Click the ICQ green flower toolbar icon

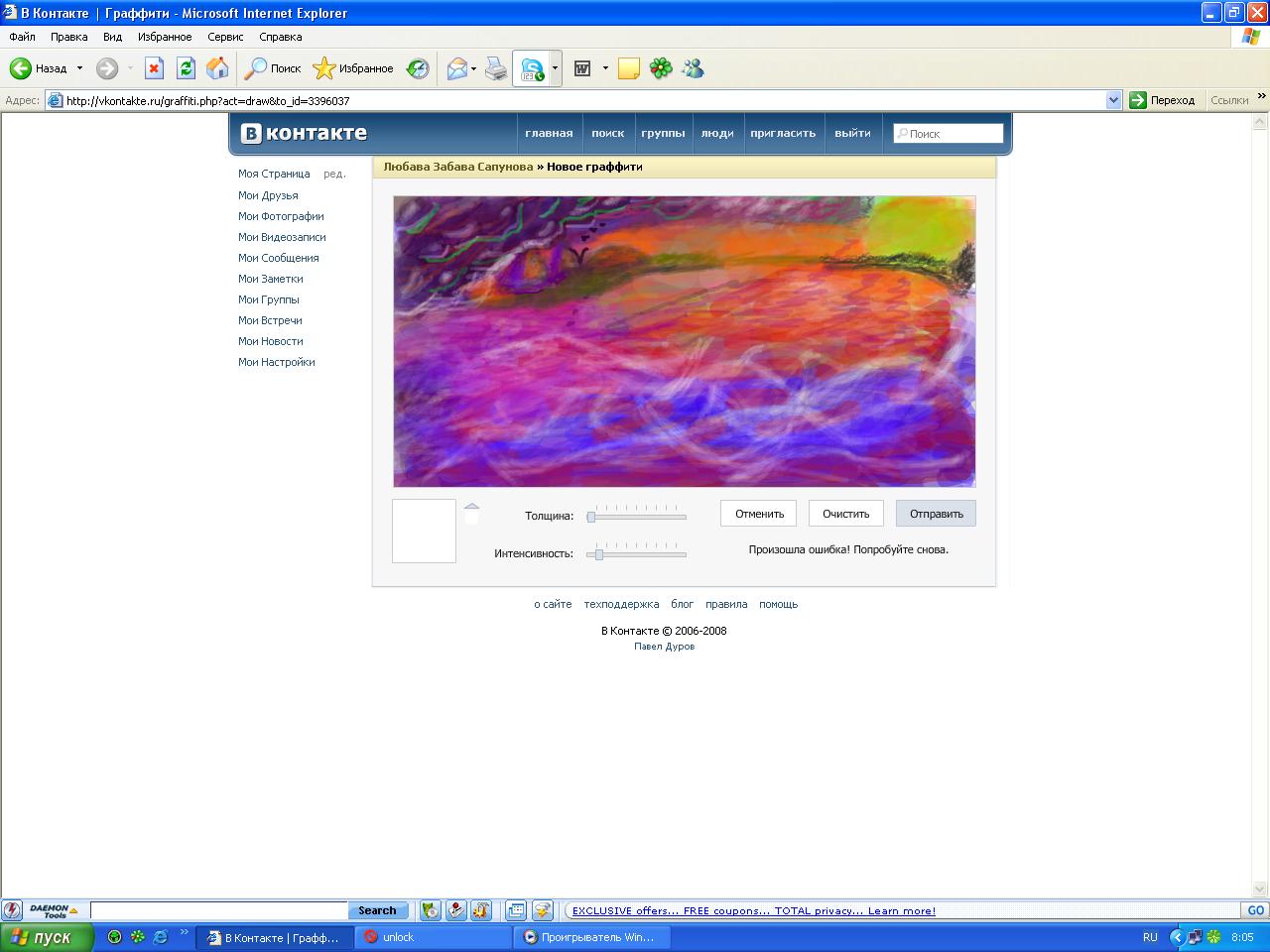[x=661, y=68]
